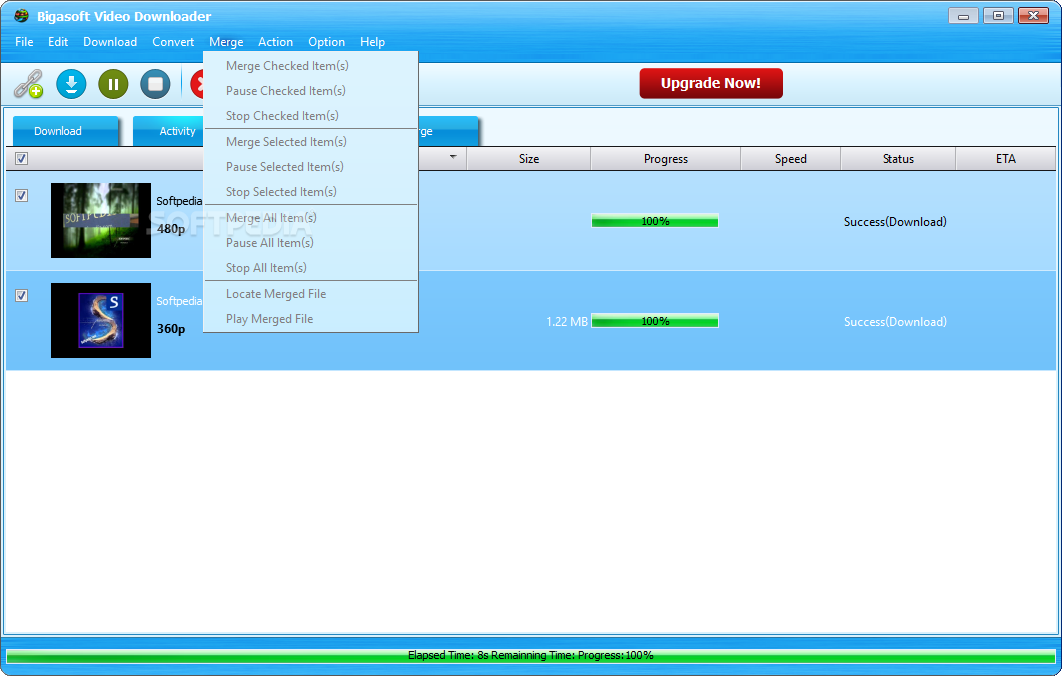1062x676 pixels.
Task: Choose Pause All Item(s)
Action: click(x=311, y=242)
